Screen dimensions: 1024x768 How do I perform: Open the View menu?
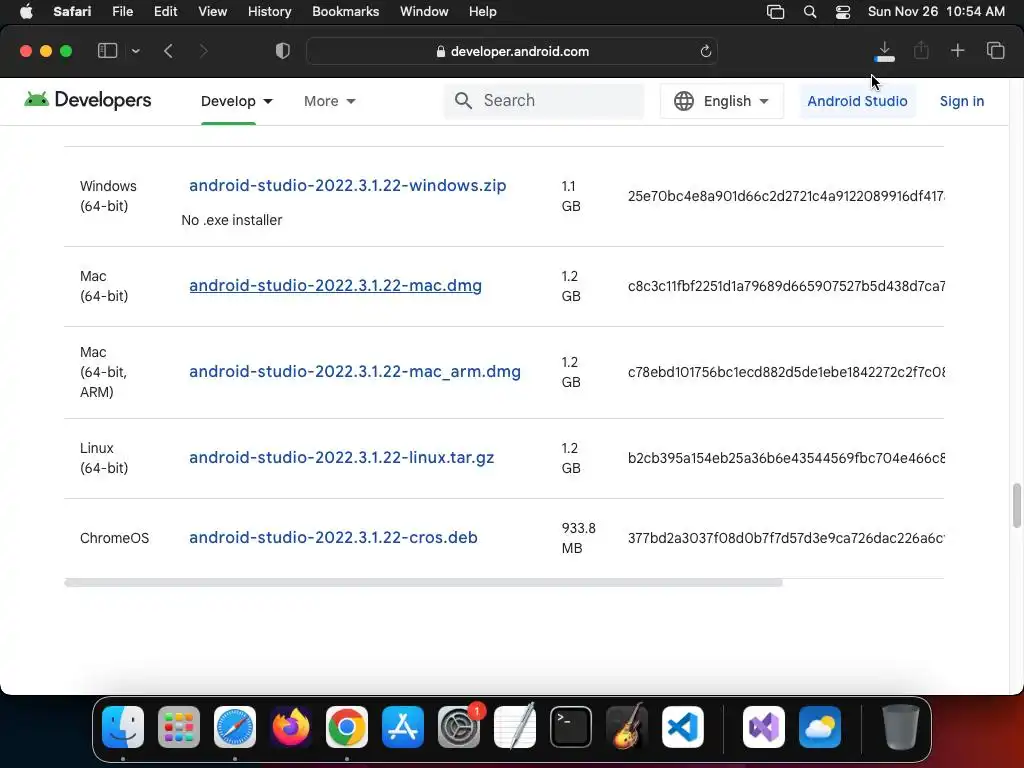click(x=212, y=12)
